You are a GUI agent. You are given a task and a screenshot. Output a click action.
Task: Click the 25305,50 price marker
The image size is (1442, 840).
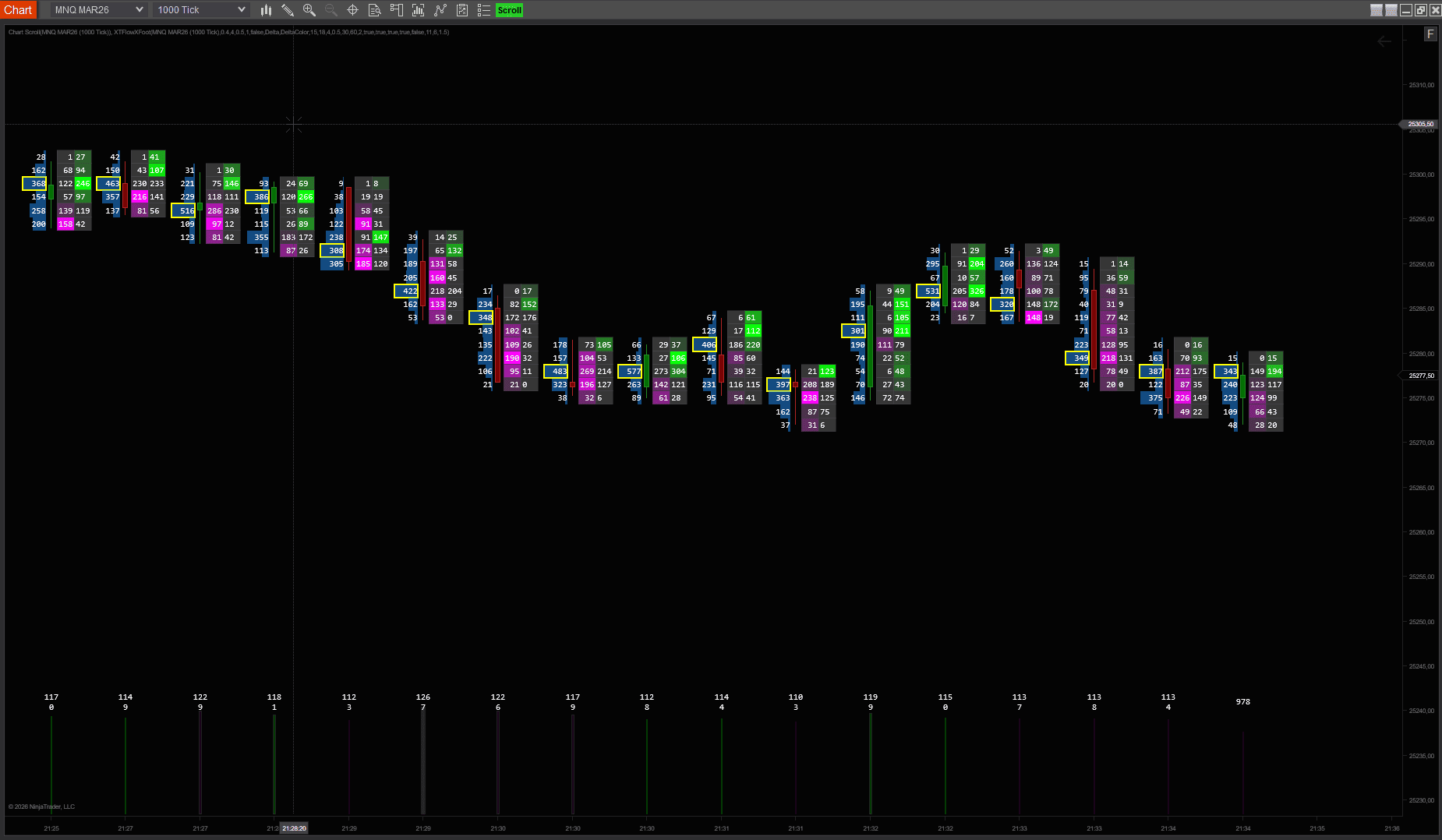[1420, 124]
